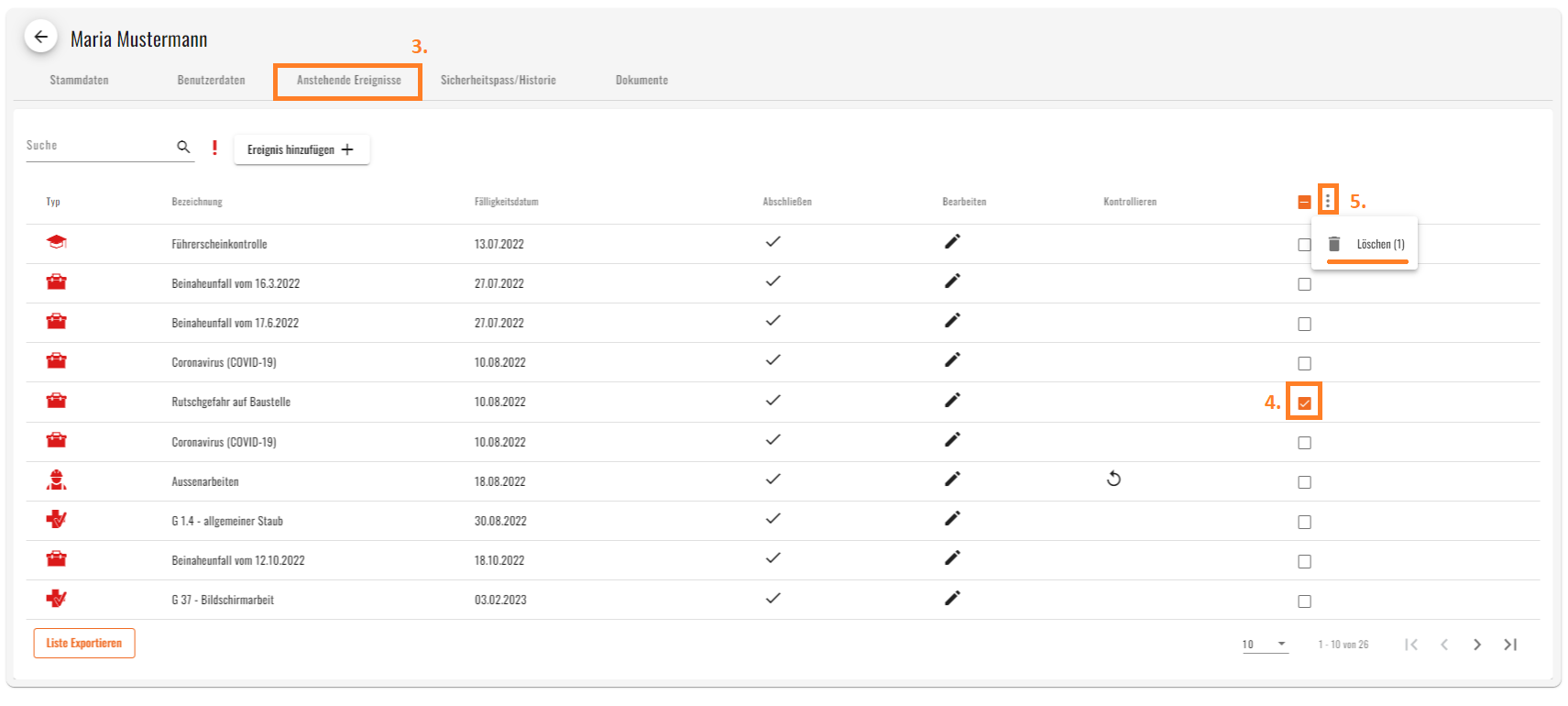The image size is (1568, 706).
Task: Uncheck the Rutschgefahr auf Baustelle checkbox
Action: tap(1304, 403)
